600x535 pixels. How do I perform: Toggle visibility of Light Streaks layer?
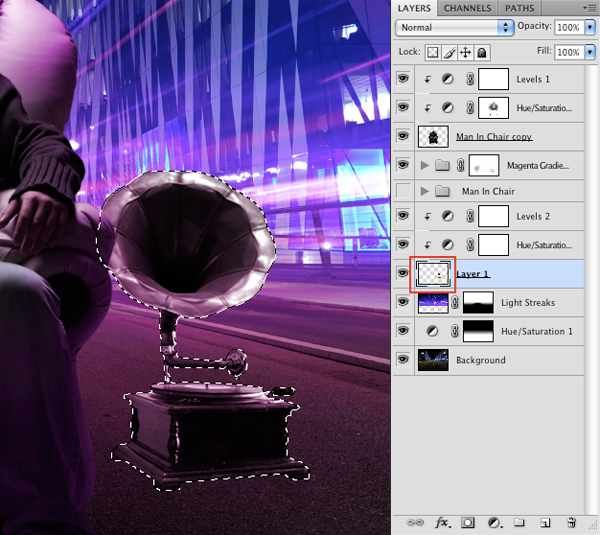pyautogui.click(x=403, y=303)
